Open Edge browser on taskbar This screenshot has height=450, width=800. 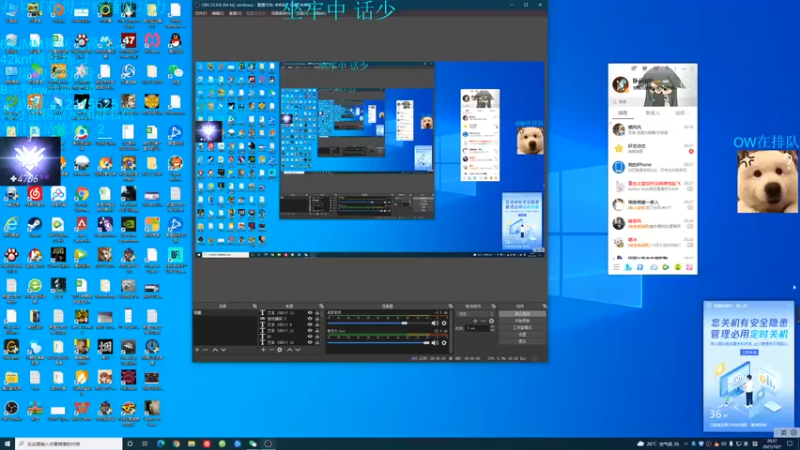(161, 444)
